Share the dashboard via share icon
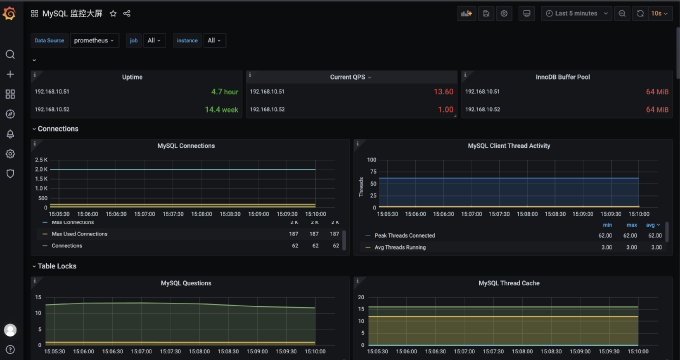 coord(127,13)
